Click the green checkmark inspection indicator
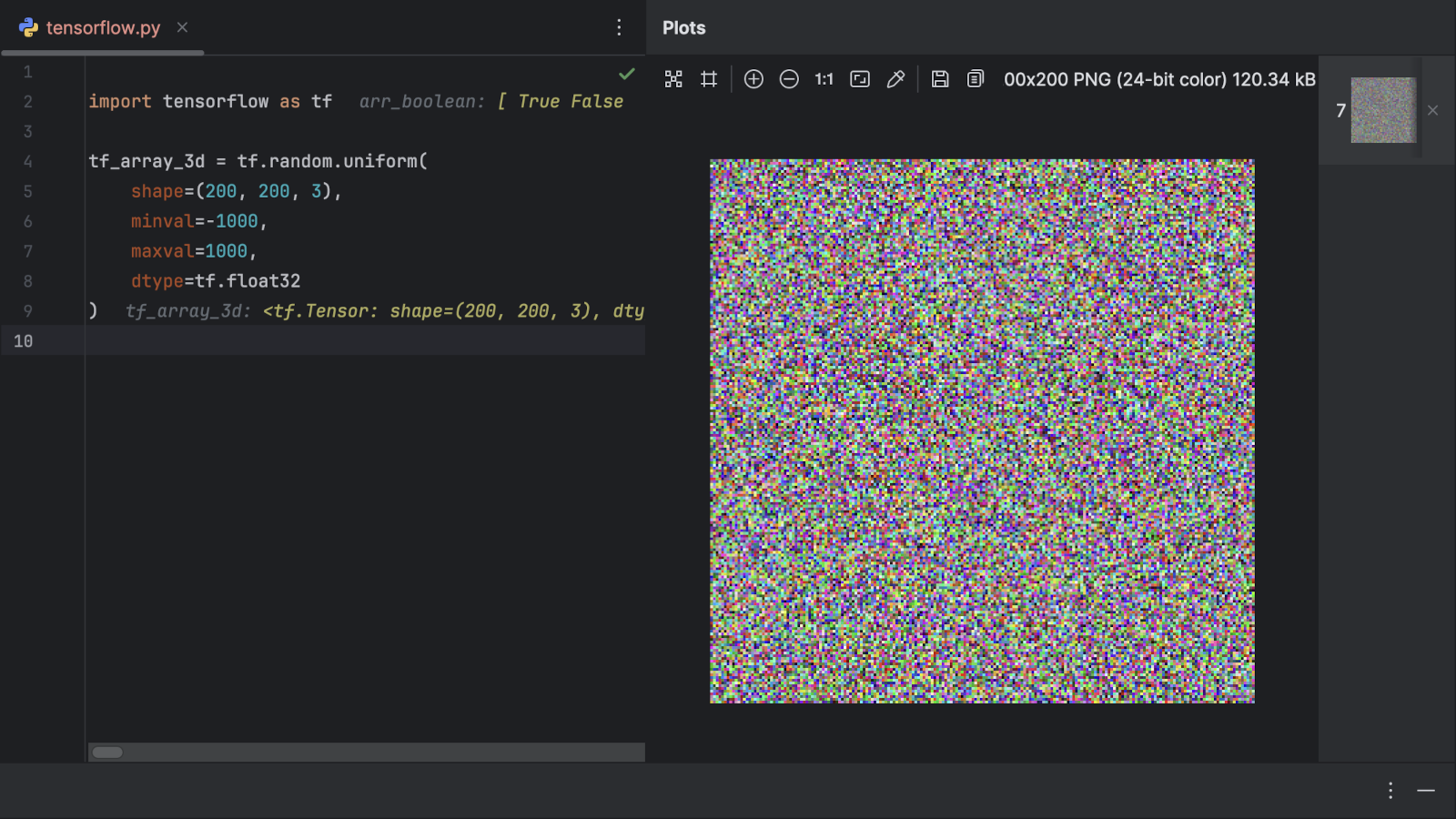Image resolution: width=1456 pixels, height=819 pixels. click(x=627, y=74)
